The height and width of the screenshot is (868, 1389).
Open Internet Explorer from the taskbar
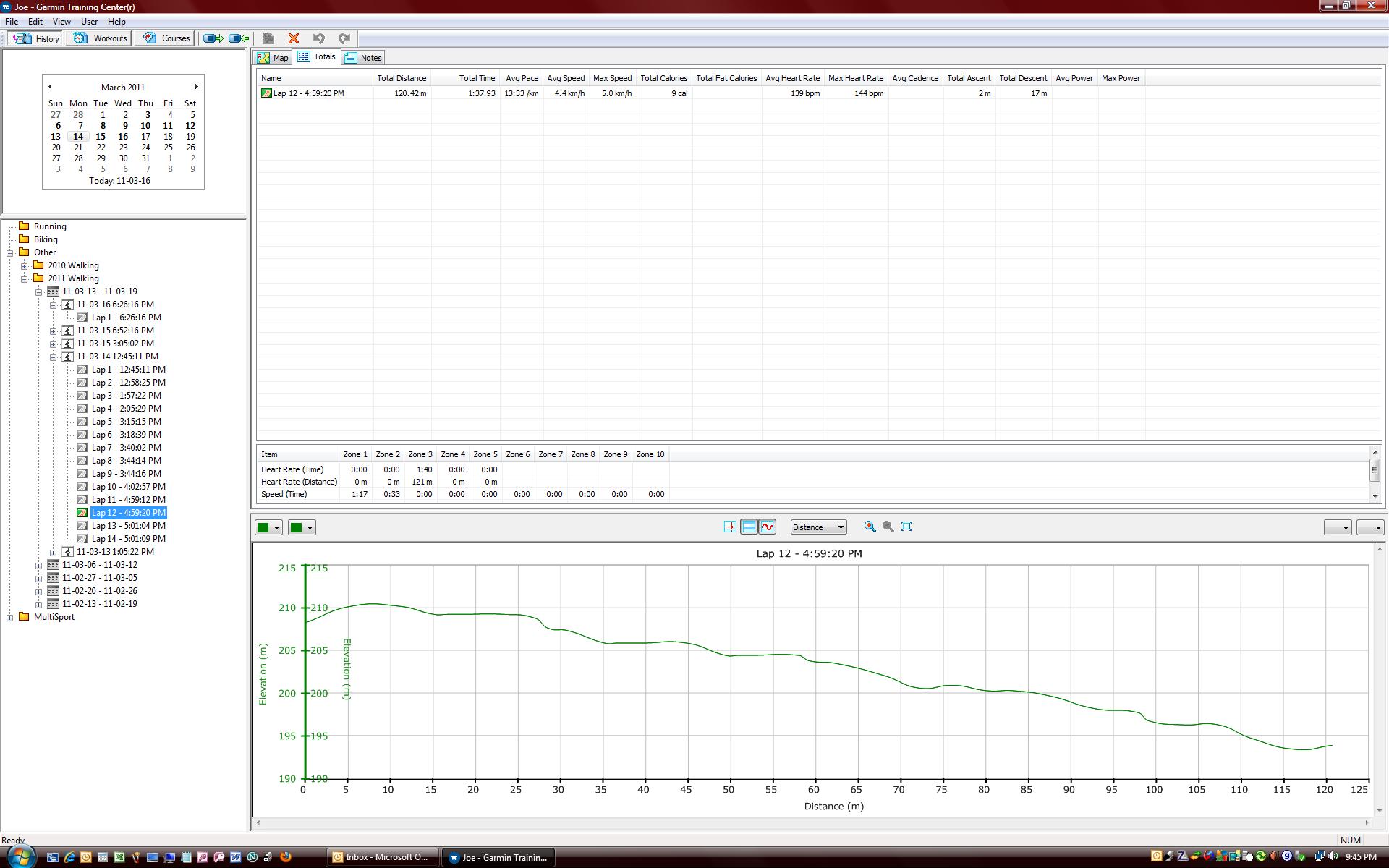click(69, 857)
